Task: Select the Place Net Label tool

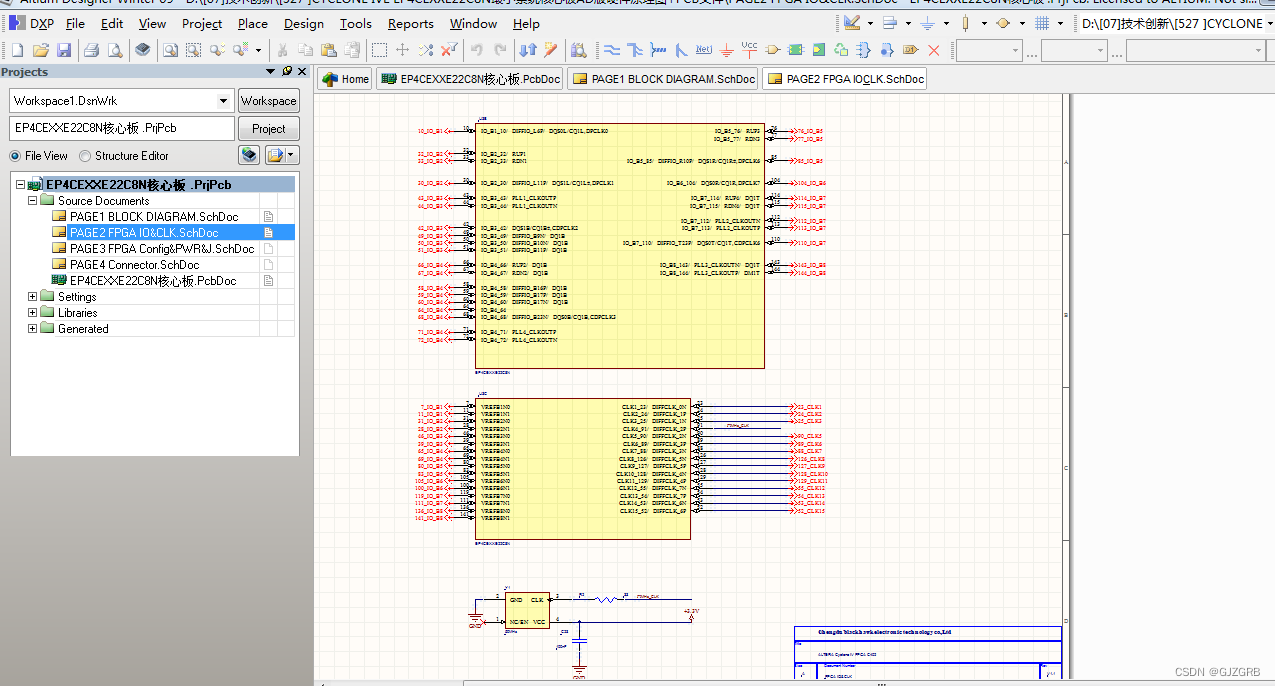Action: [704, 49]
